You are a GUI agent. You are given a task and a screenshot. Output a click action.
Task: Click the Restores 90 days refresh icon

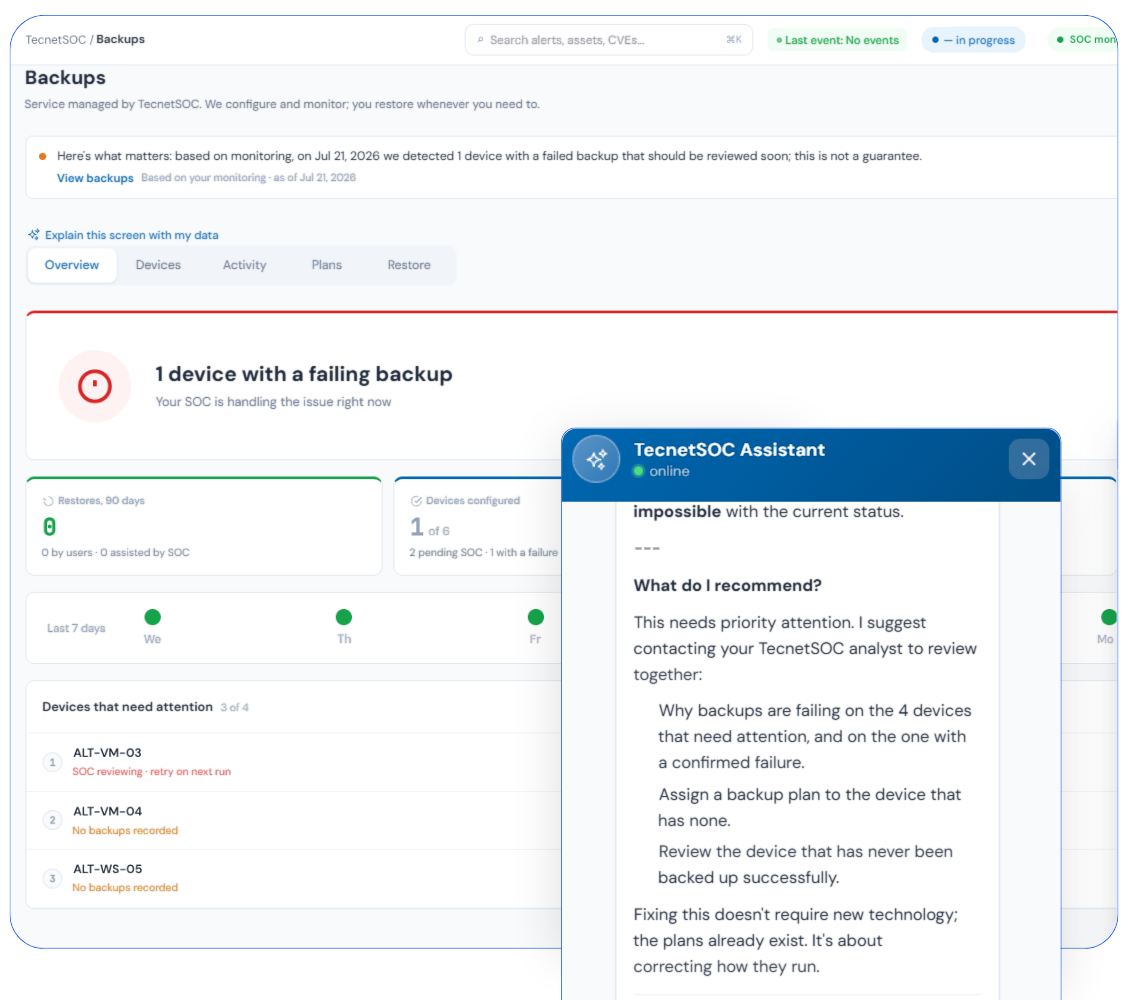(48, 501)
